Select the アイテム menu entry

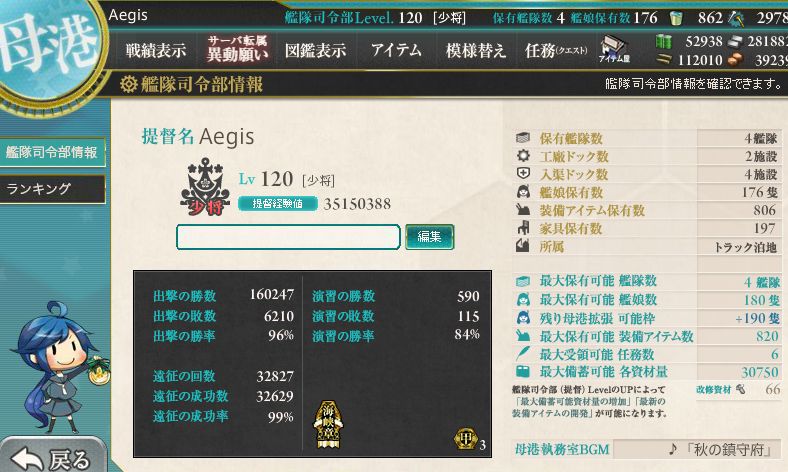(x=396, y=50)
